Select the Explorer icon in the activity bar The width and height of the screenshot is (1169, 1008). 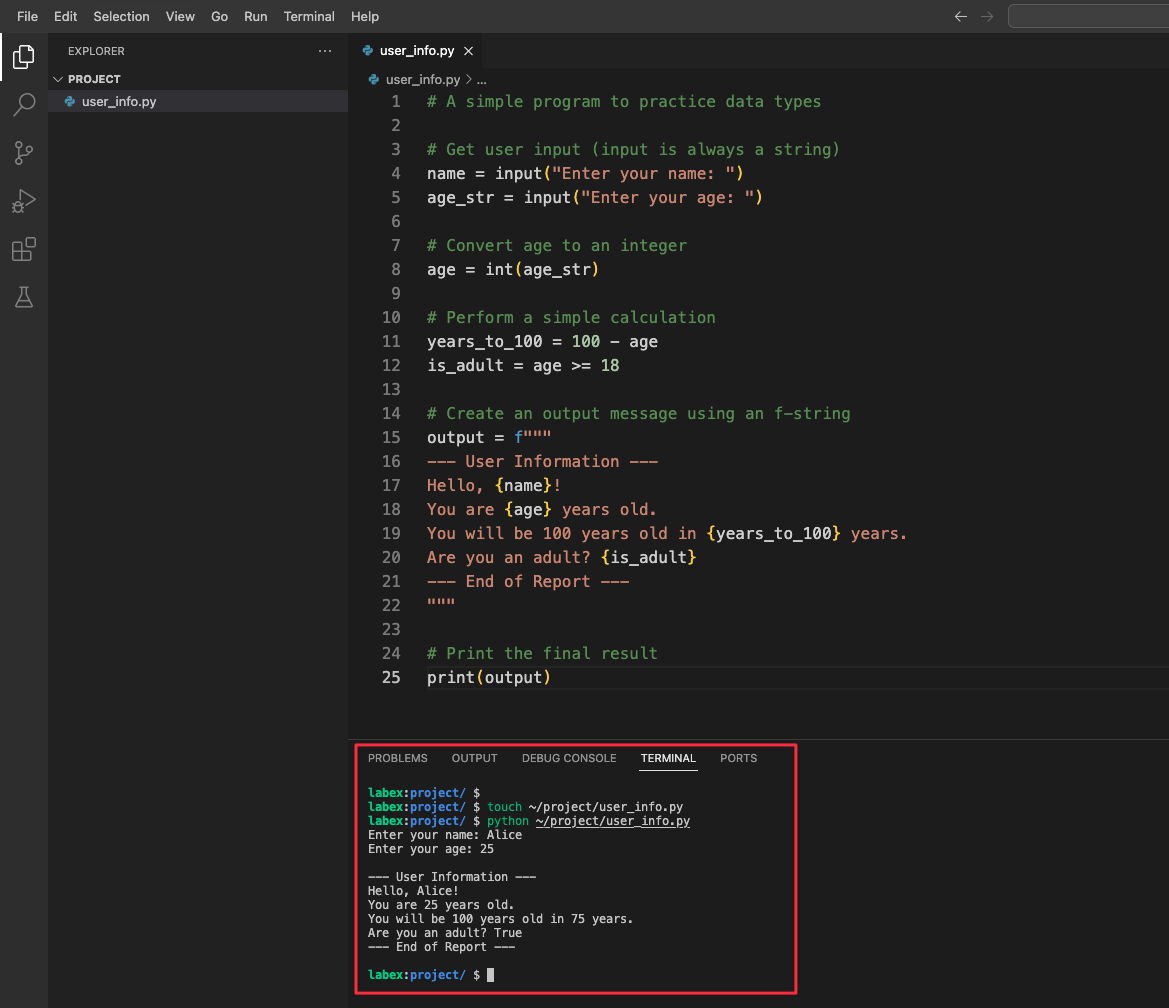tap(24, 57)
